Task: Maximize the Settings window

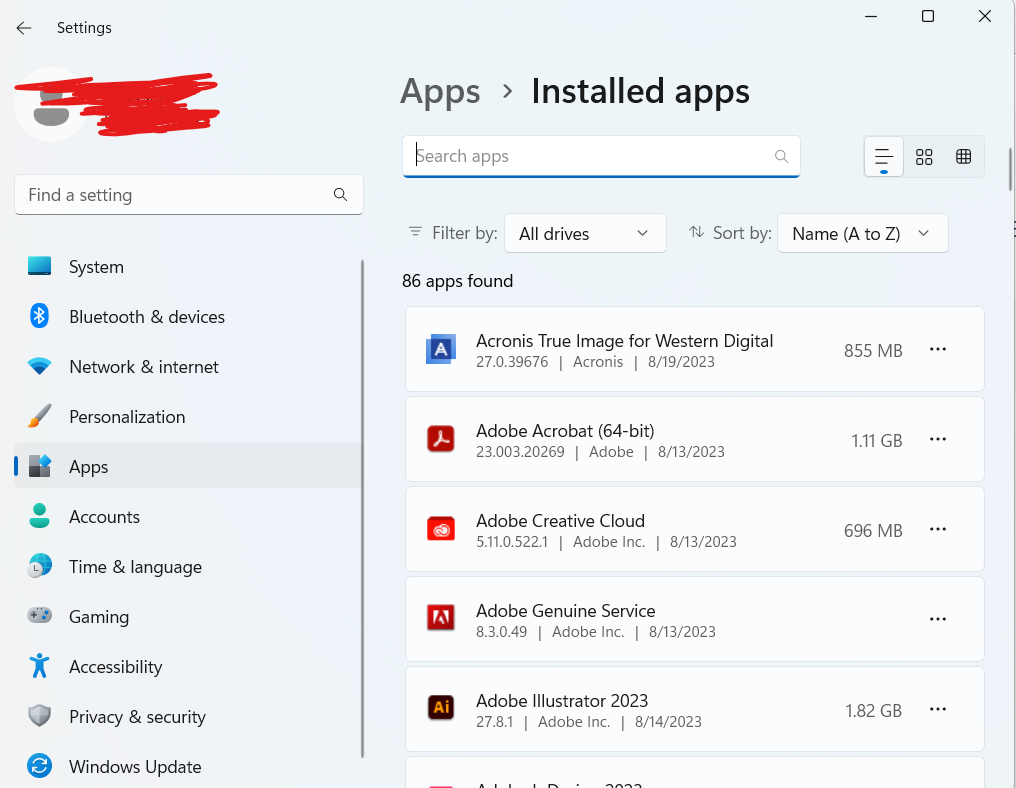Action: point(928,16)
